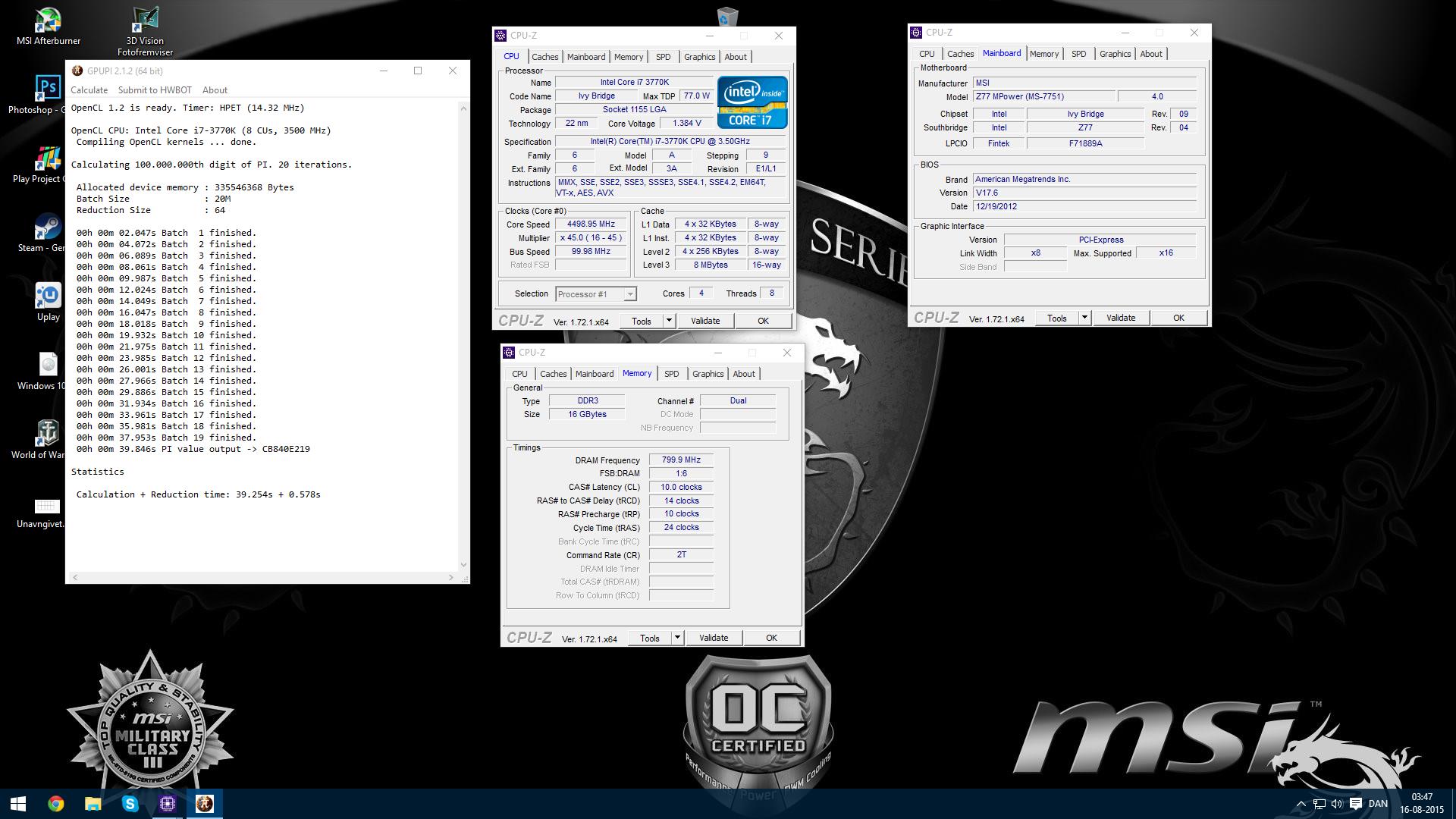Screen dimensions: 1456x819
Task: Click GPUPI horizontal scrollbar right arrow
Action: pos(451,577)
